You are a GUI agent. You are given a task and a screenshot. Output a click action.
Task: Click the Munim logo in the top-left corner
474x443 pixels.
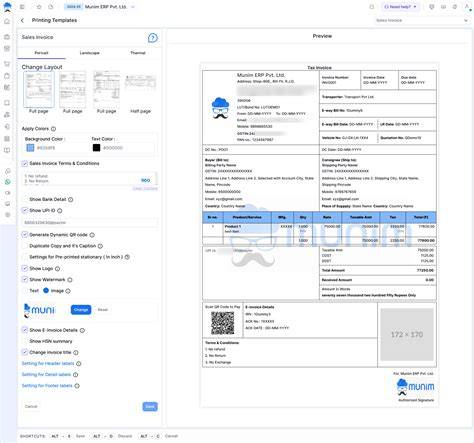tap(7, 6)
